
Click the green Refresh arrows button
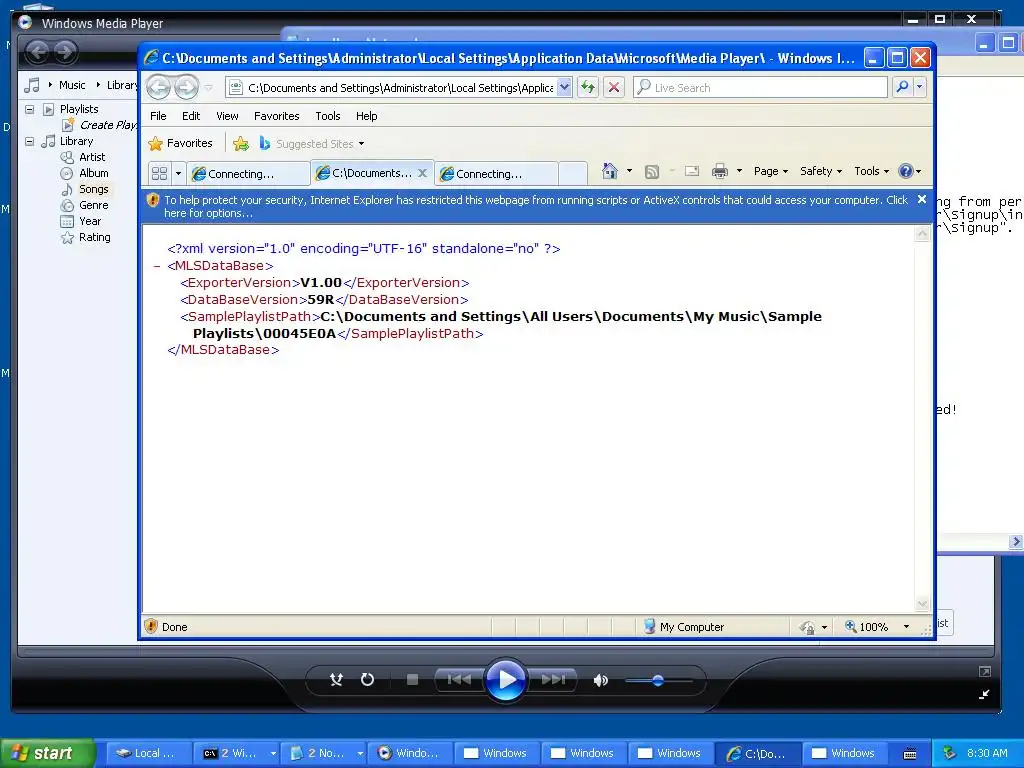pos(588,87)
